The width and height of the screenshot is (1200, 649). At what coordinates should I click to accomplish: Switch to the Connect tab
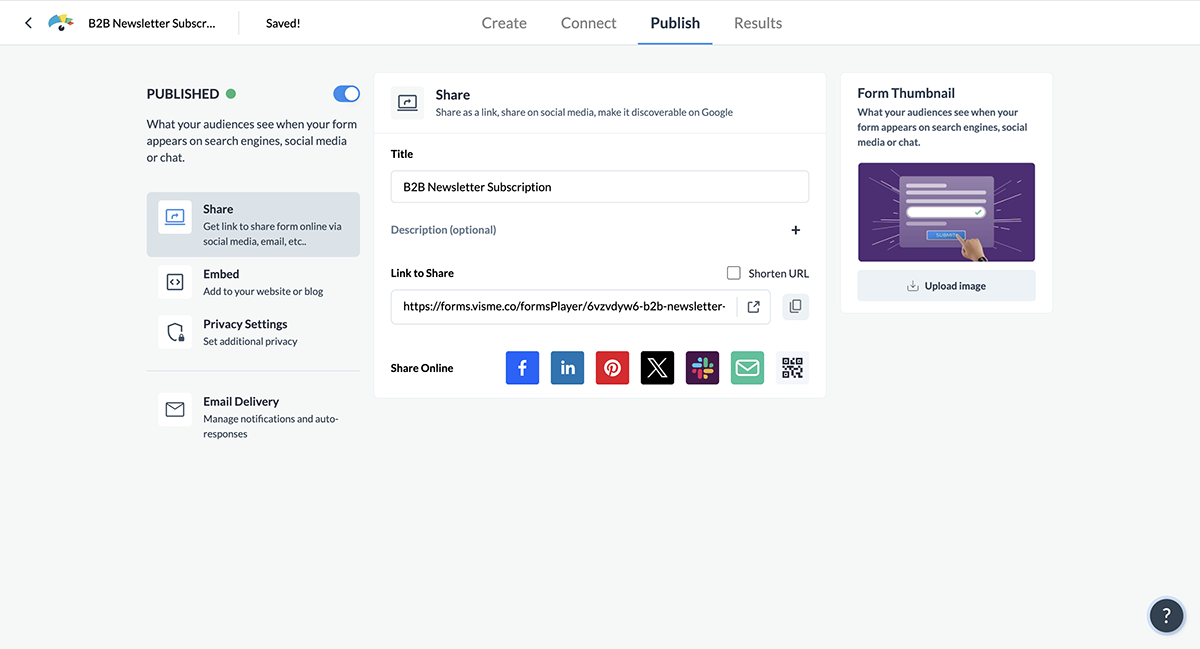click(x=588, y=23)
